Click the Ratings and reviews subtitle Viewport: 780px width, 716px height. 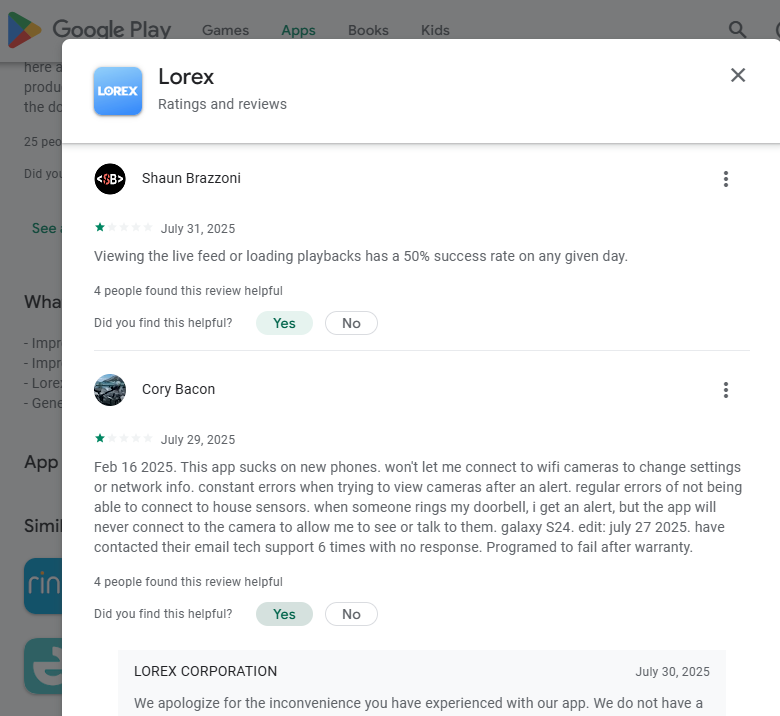222,104
